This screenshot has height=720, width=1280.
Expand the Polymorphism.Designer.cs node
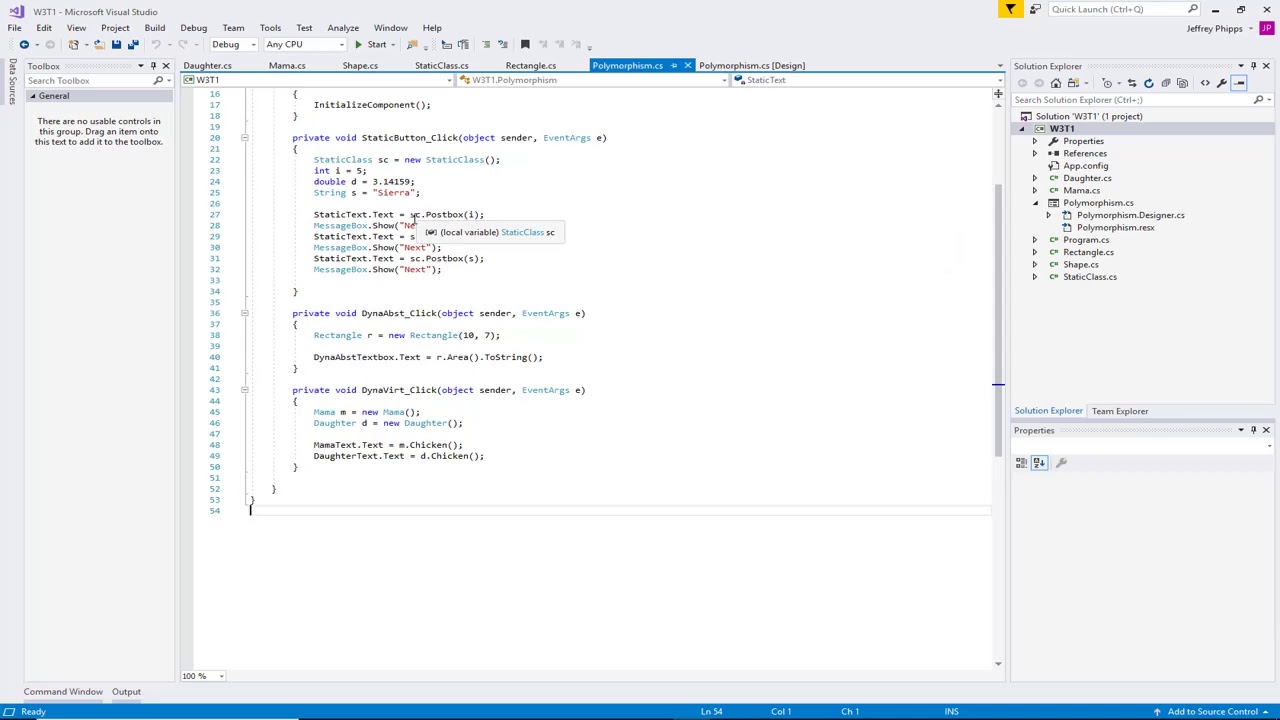1048,215
